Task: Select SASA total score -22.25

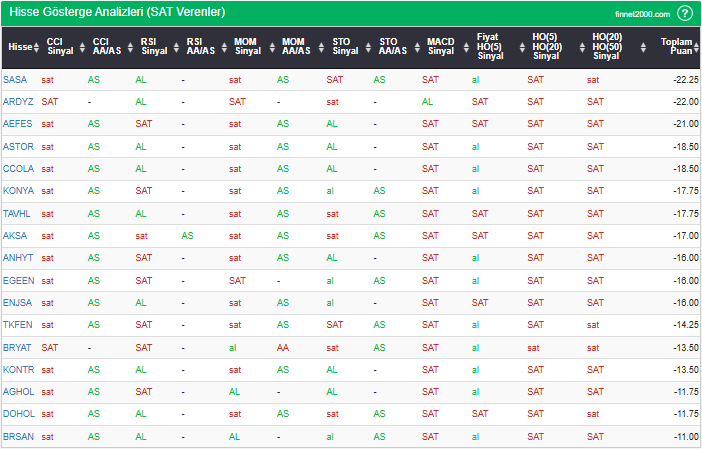Action: [x=685, y=80]
